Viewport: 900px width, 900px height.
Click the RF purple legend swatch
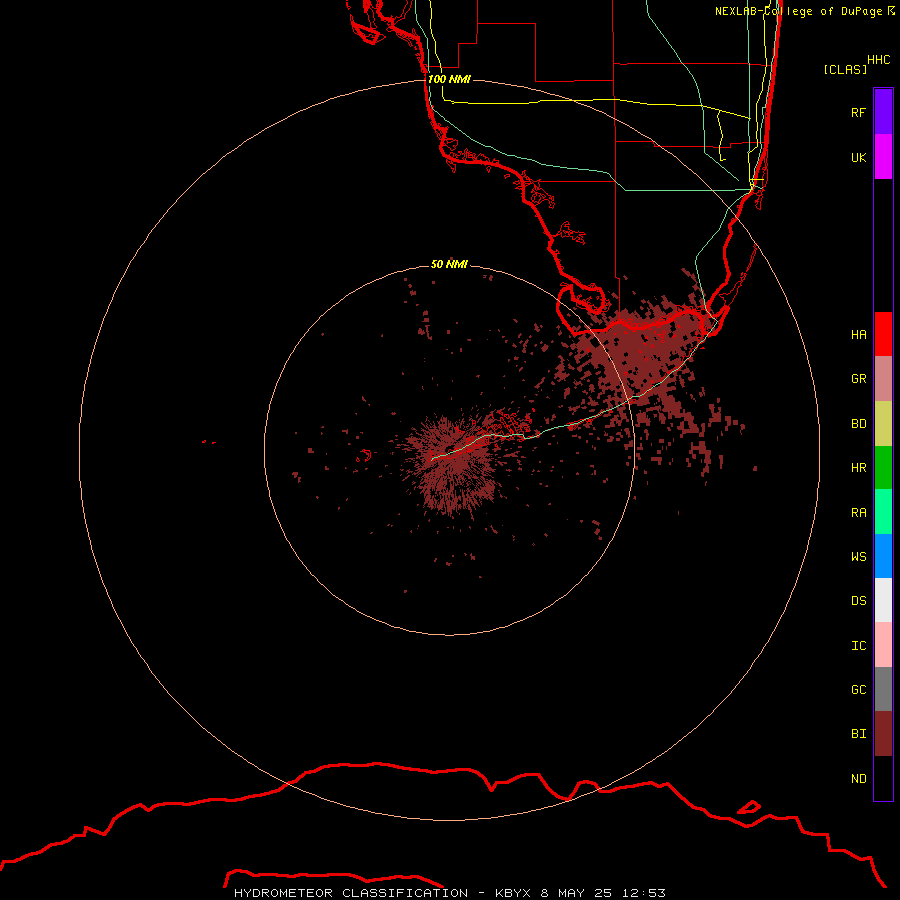point(883,112)
